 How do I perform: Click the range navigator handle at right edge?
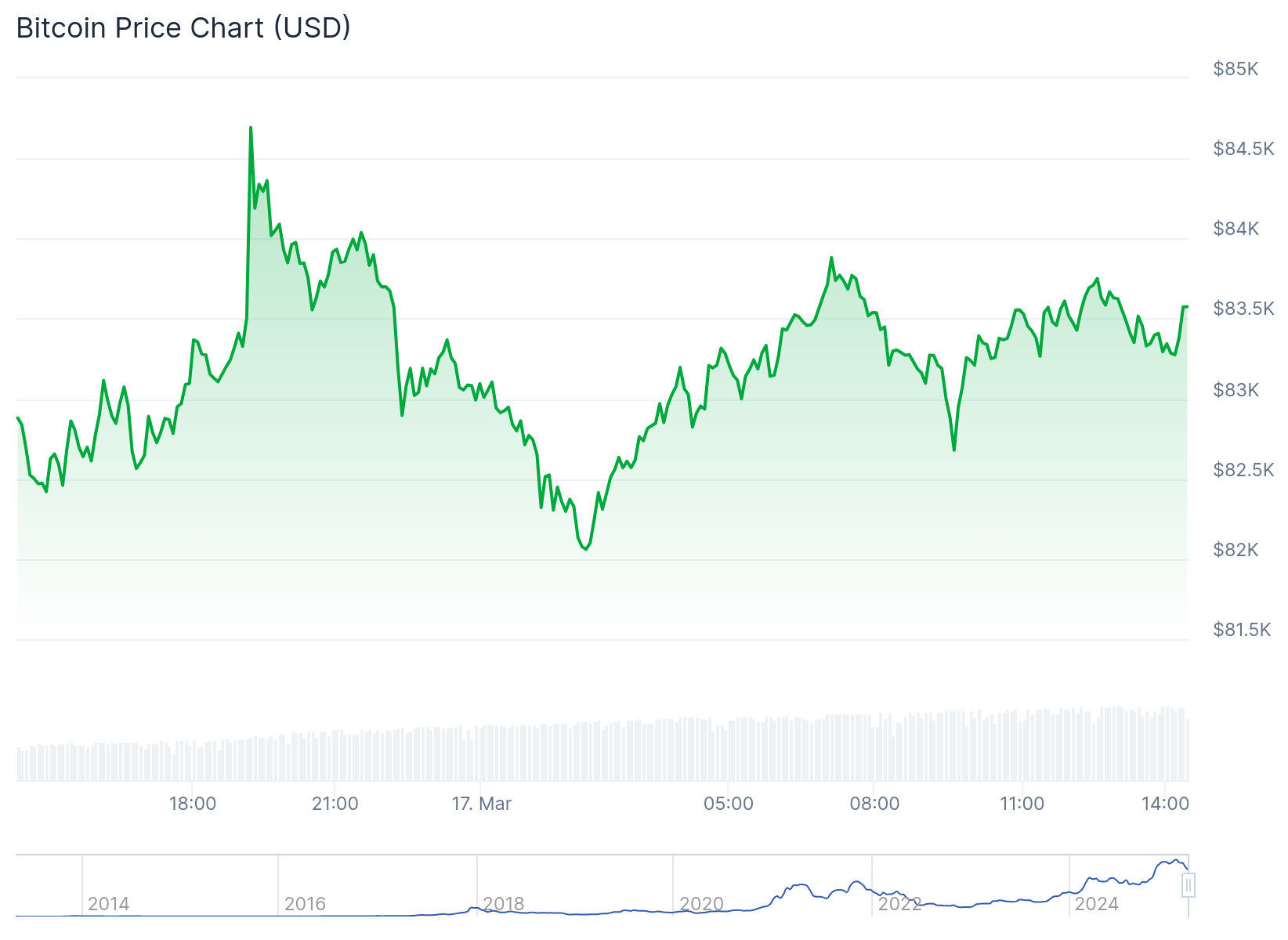[x=1189, y=886]
